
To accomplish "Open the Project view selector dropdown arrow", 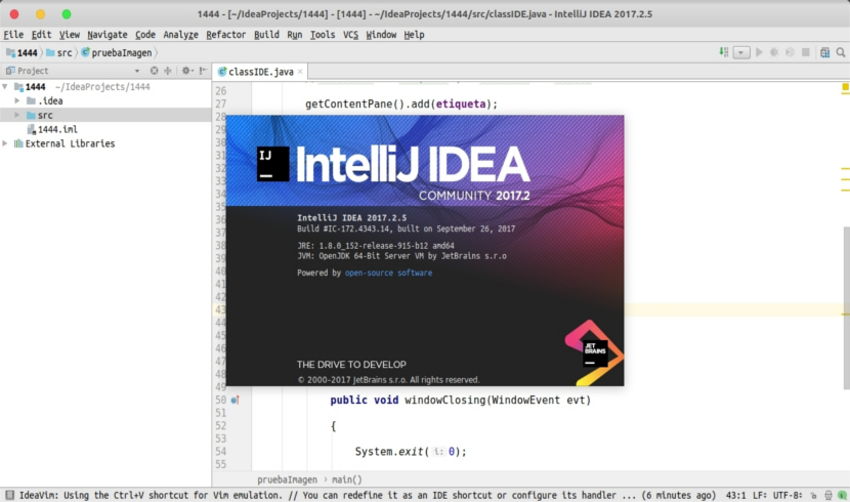I will (137, 71).
